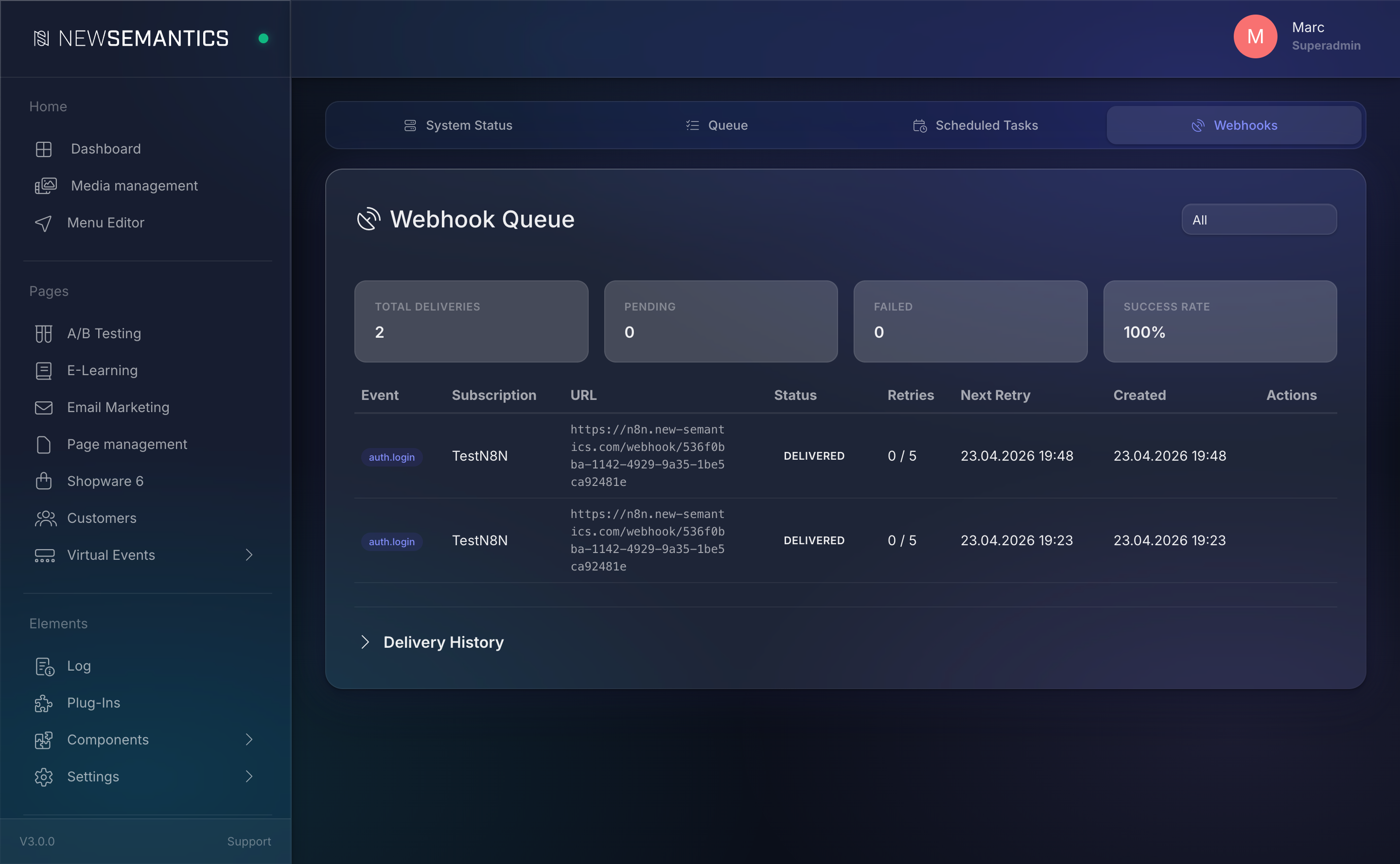Click the Webhooks tab satellite icon

[1198, 125]
